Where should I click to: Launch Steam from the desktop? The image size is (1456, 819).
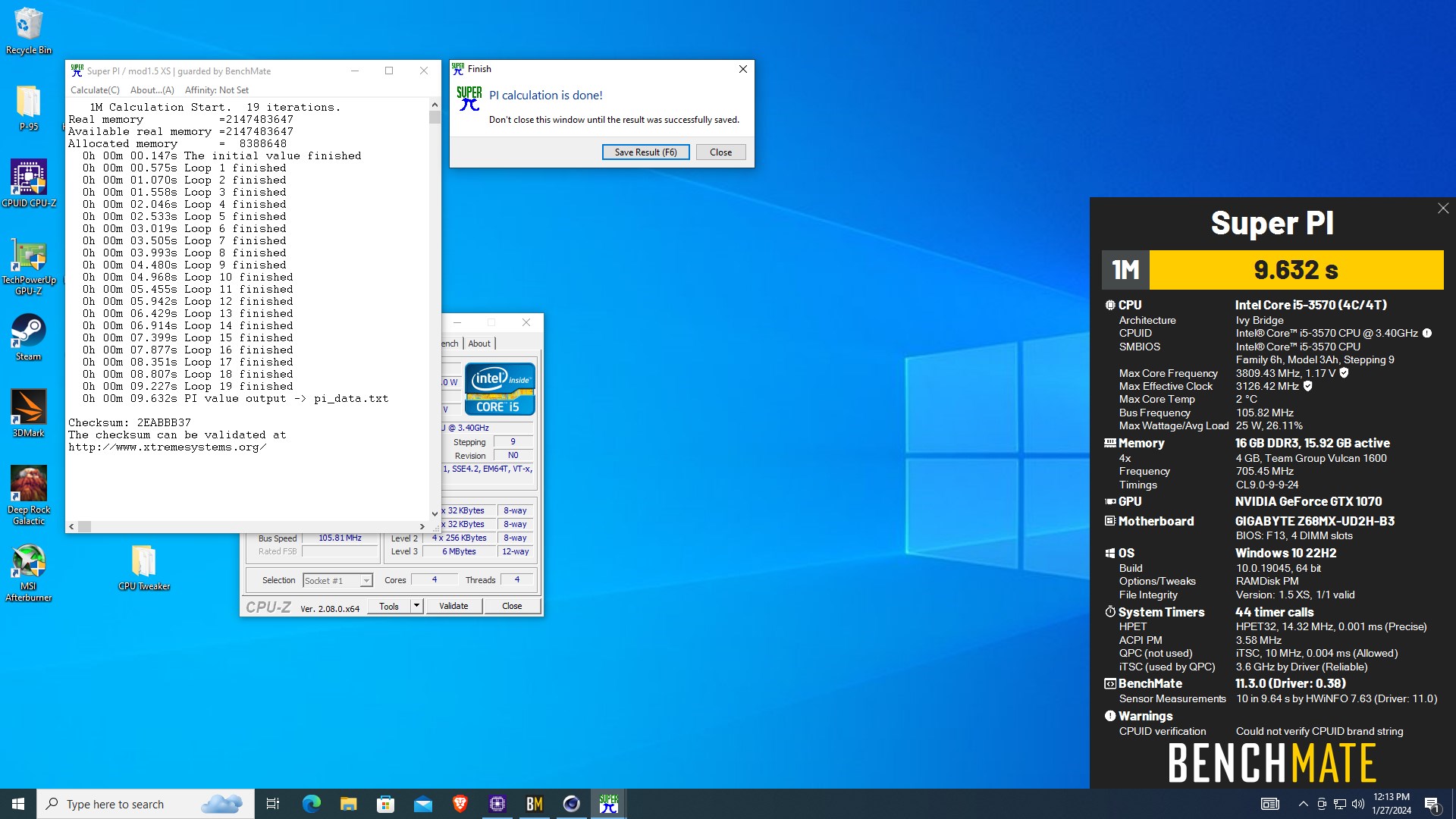[28, 337]
